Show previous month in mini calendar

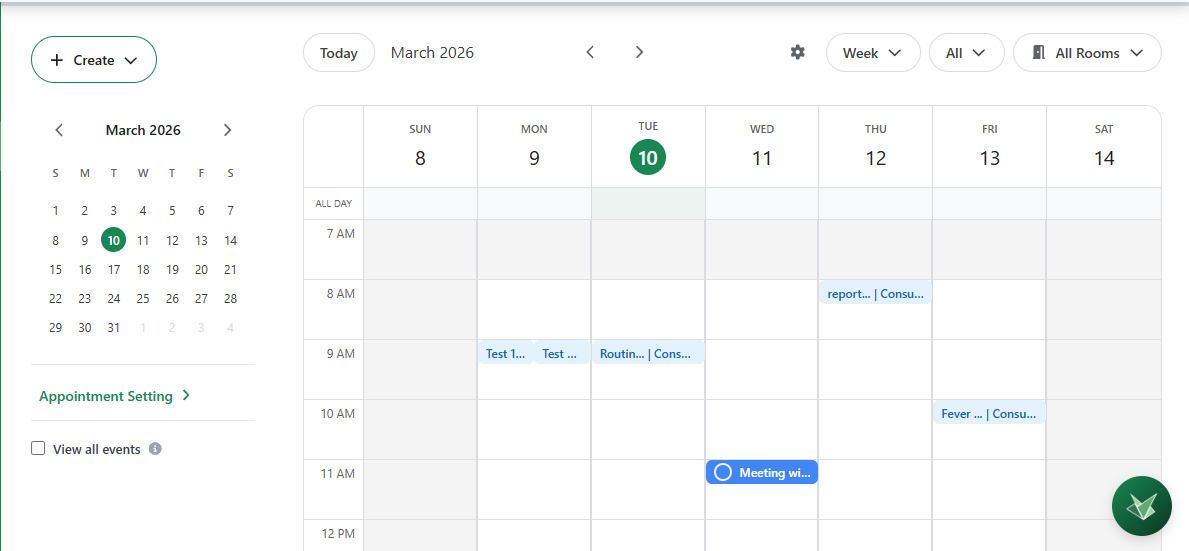click(x=59, y=130)
